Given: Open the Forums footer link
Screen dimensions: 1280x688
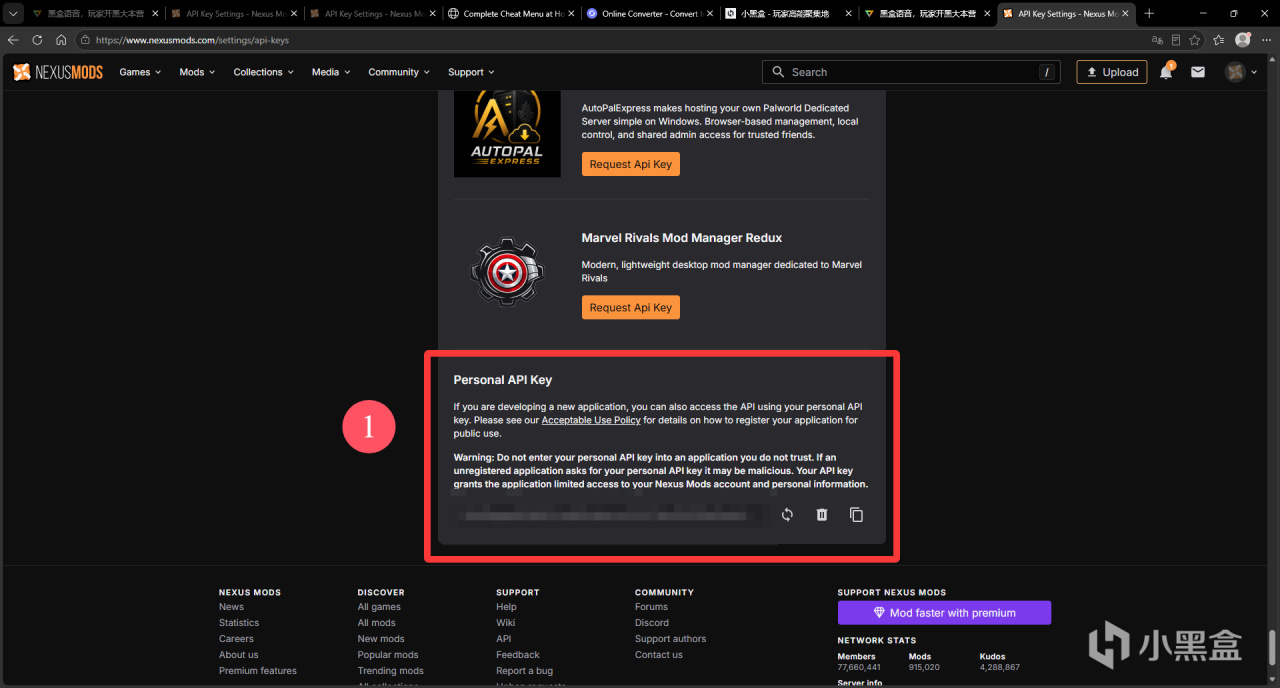Looking at the screenshot, I should pos(651,606).
